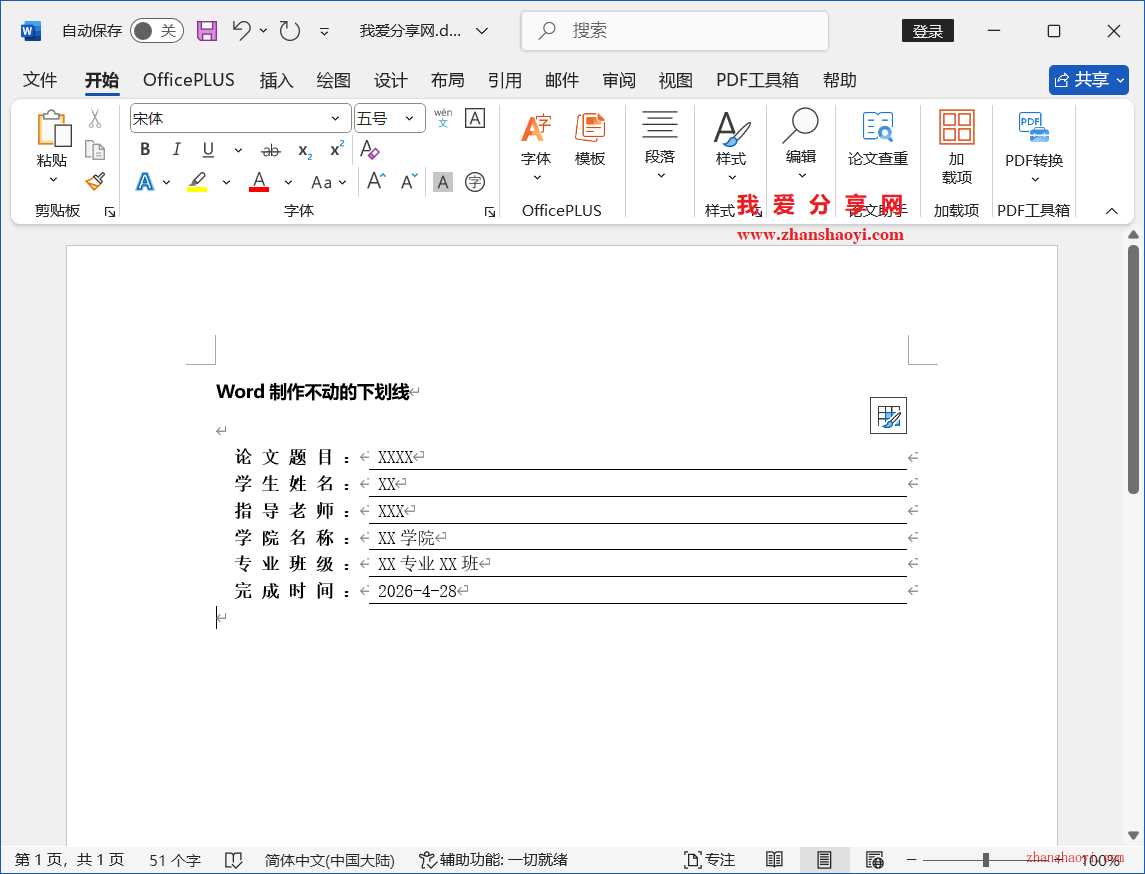The image size is (1145, 874).
Task: Switch to the 审阅 Review tab
Action: [x=619, y=80]
